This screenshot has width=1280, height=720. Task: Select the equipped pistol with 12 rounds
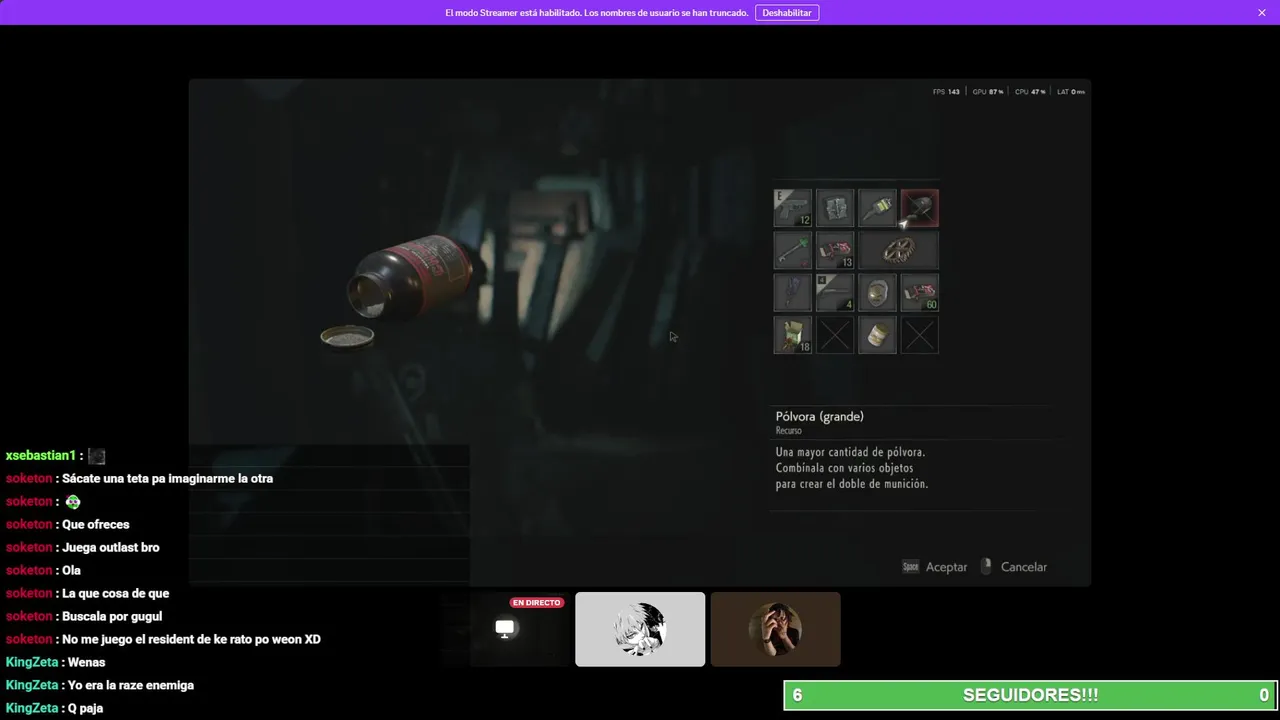coord(793,208)
